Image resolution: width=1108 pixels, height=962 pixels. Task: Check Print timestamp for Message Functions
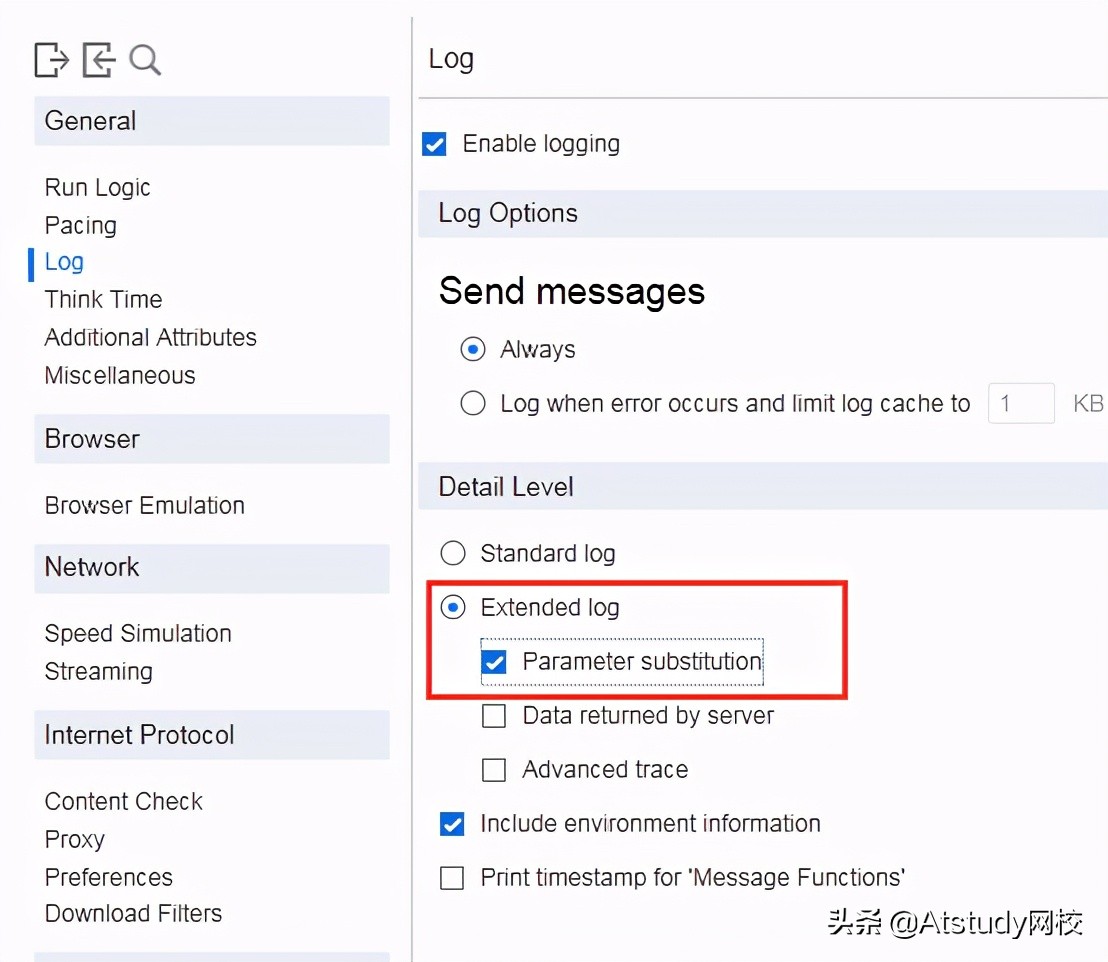tap(452, 878)
